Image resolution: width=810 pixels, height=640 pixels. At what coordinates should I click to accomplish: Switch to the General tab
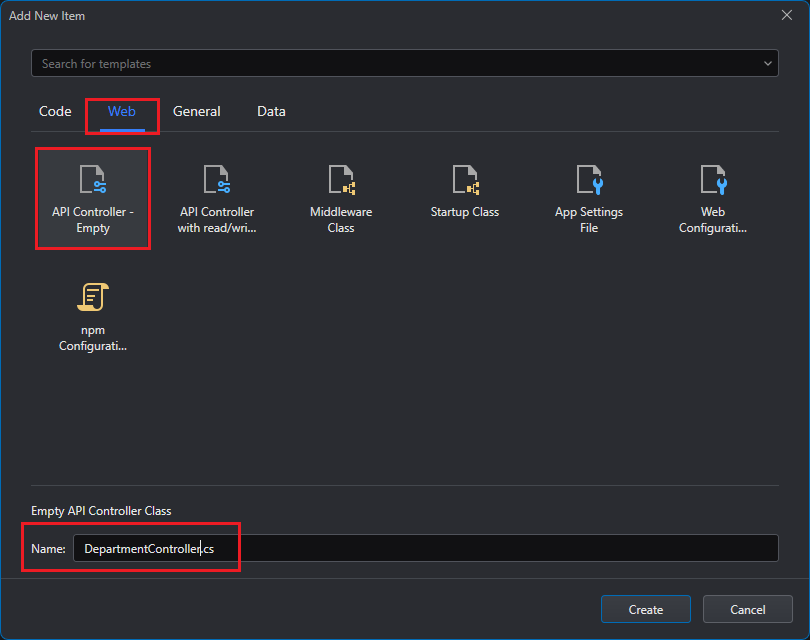click(x=197, y=111)
